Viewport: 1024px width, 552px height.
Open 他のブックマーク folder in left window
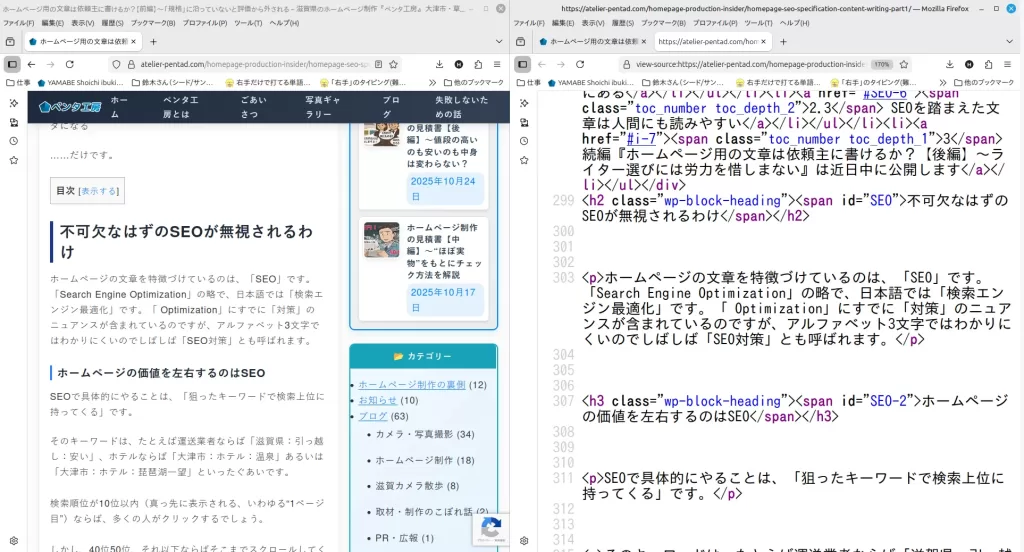[x=474, y=82]
